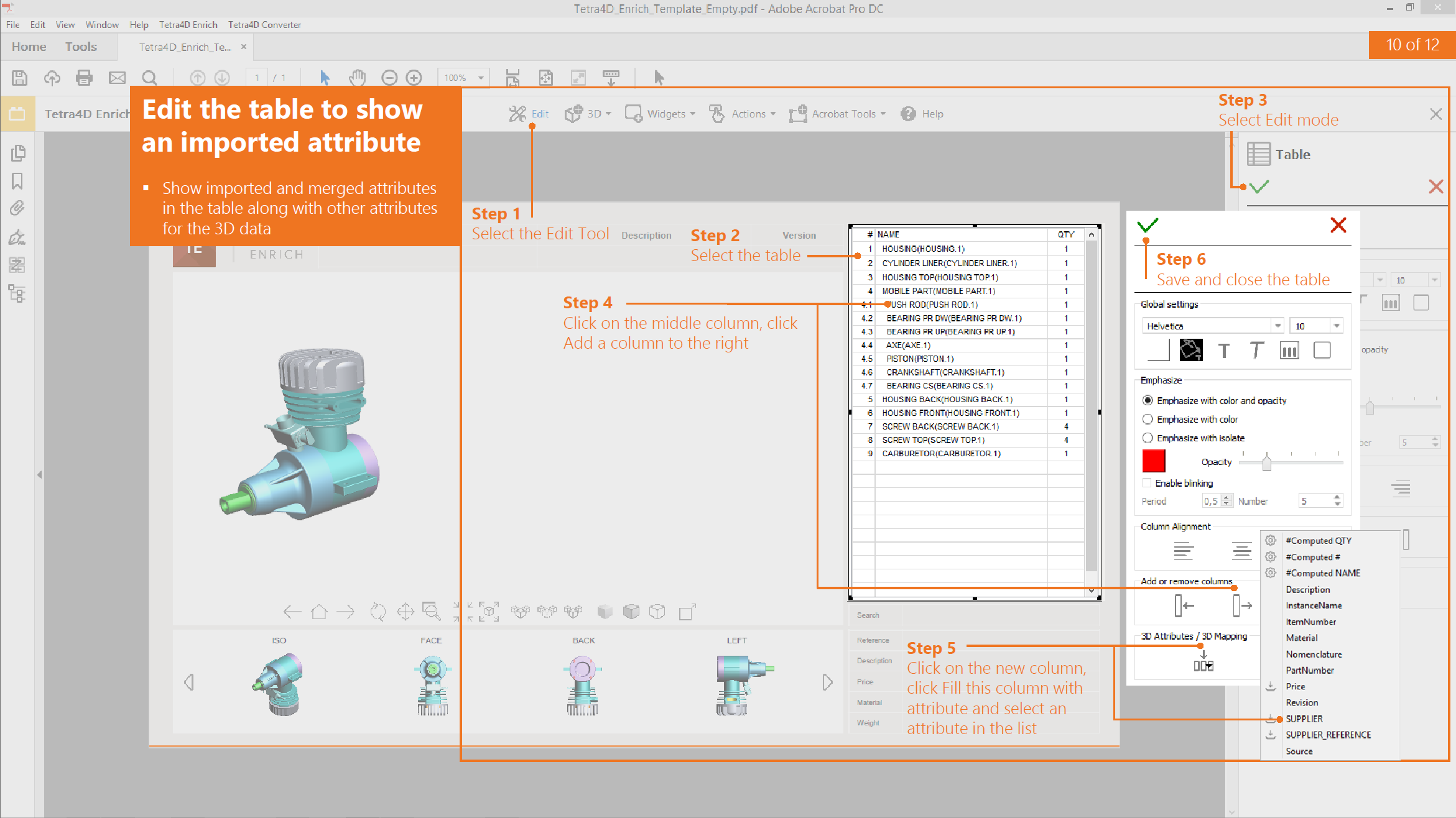Click the text fill color bucket icon
This screenshot has height=818, width=1456.
1190,351
